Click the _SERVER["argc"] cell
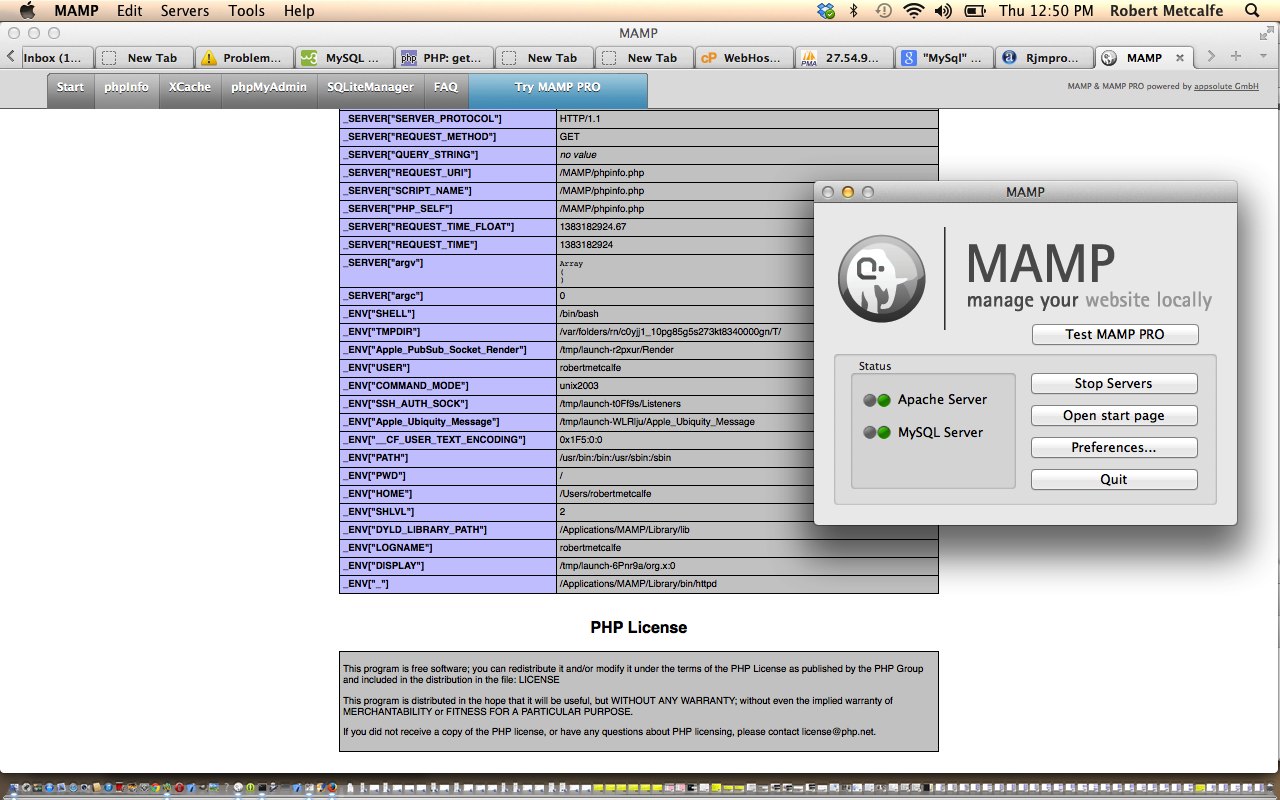1280x800 pixels. click(448, 296)
